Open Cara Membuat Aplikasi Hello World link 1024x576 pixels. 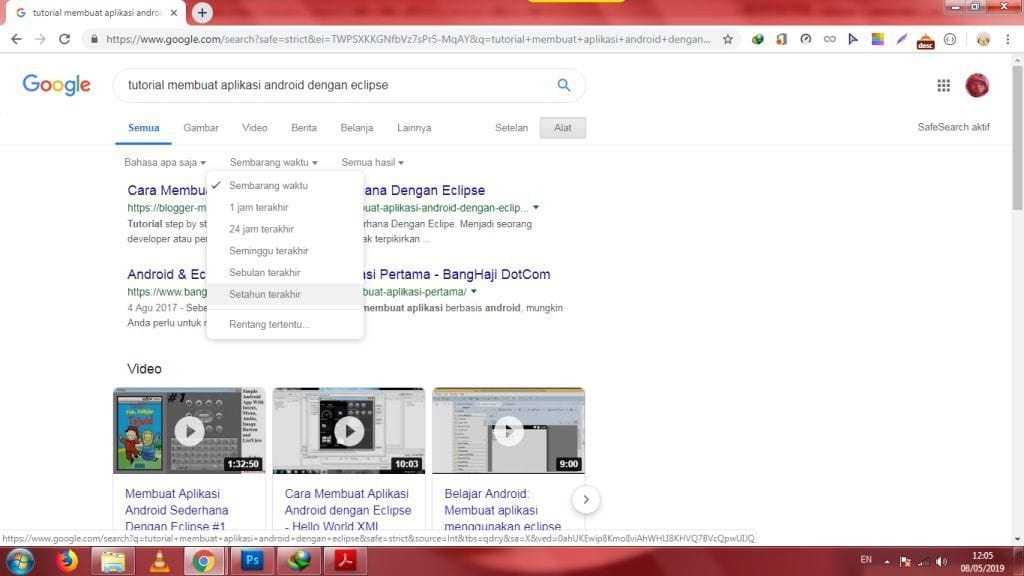pos(347,510)
